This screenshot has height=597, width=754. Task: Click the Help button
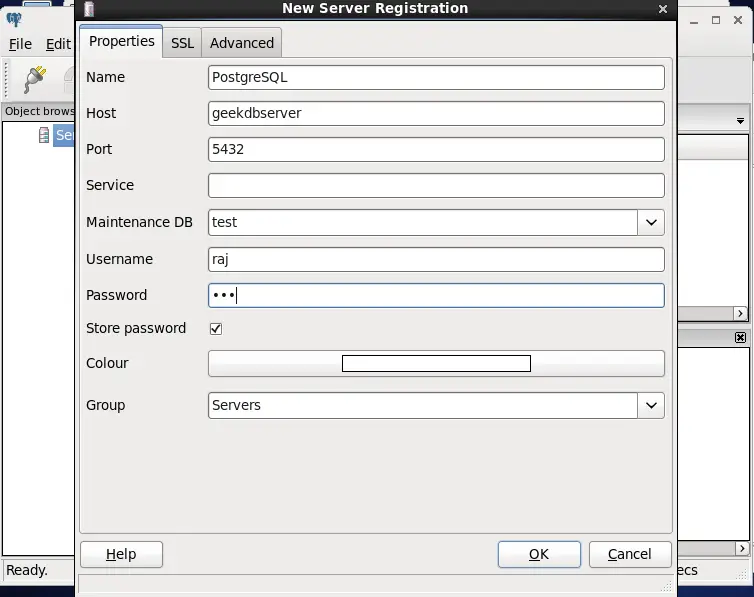pos(121,554)
